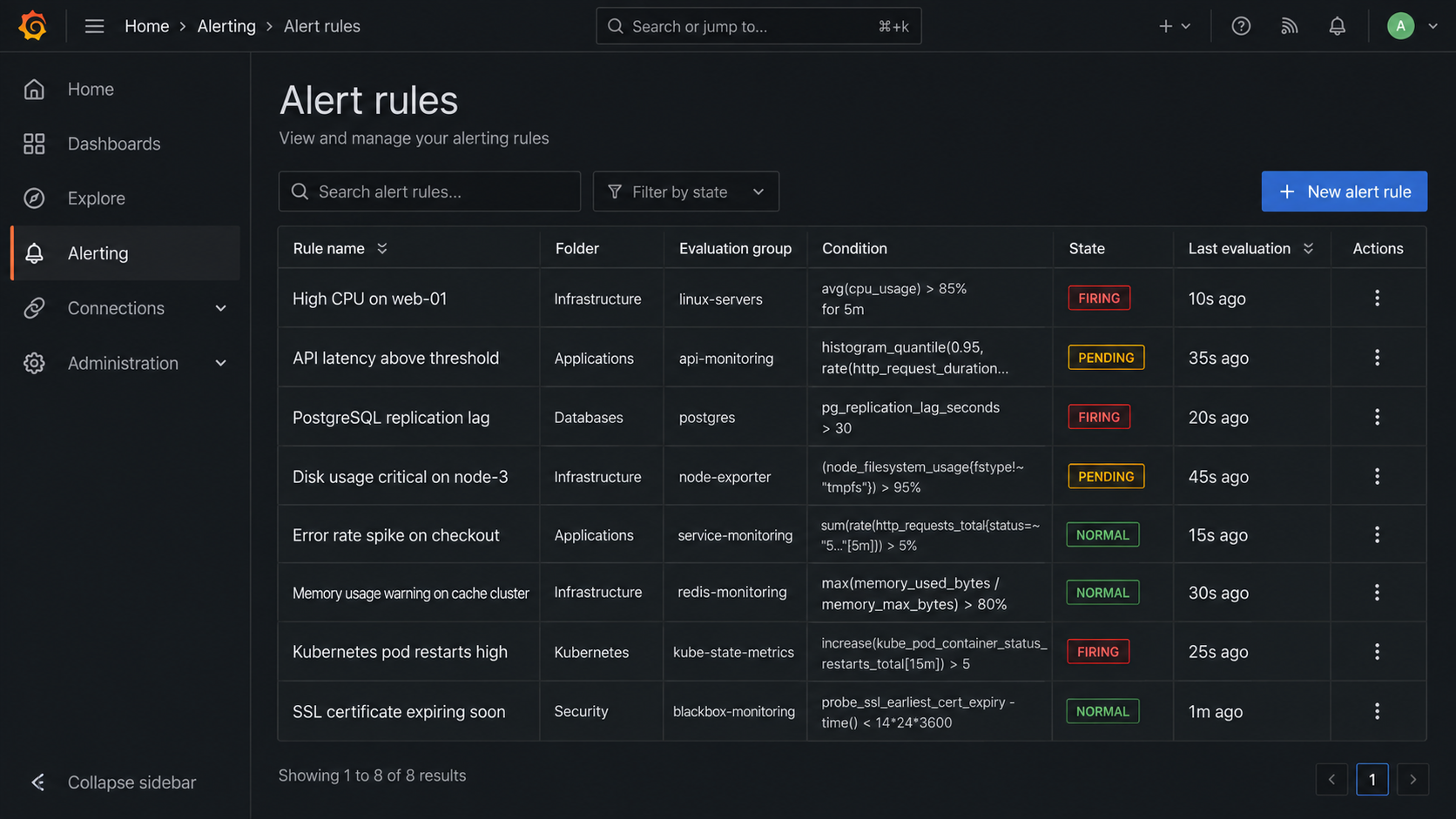Click the Grafana logo icon
Image resolution: width=1456 pixels, height=819 pixels.
(33, 26)
